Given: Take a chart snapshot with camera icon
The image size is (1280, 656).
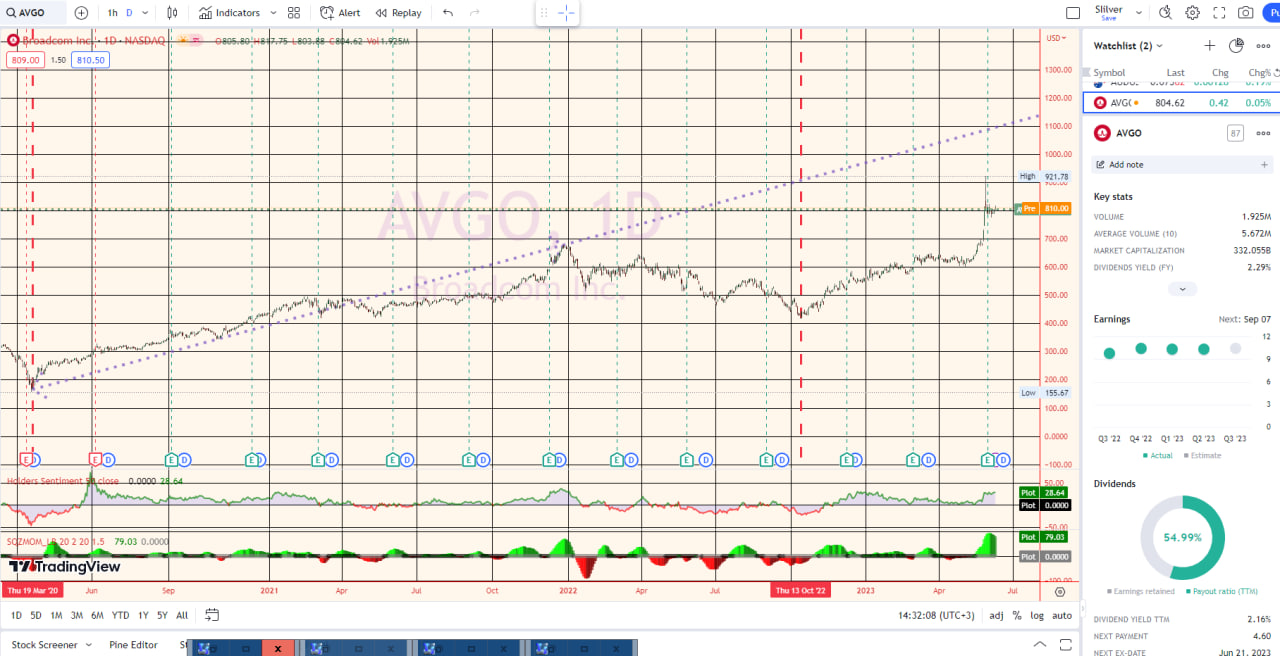Looking at the screenshot, I should 1246,13.
